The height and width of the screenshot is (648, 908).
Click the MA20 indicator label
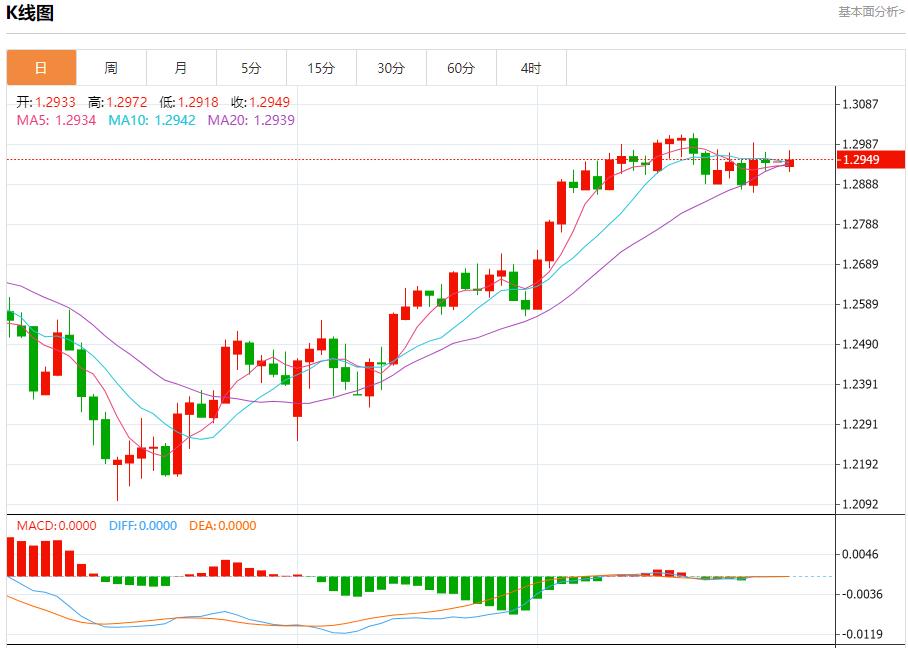pyautogui.click(x=251, y=120)
